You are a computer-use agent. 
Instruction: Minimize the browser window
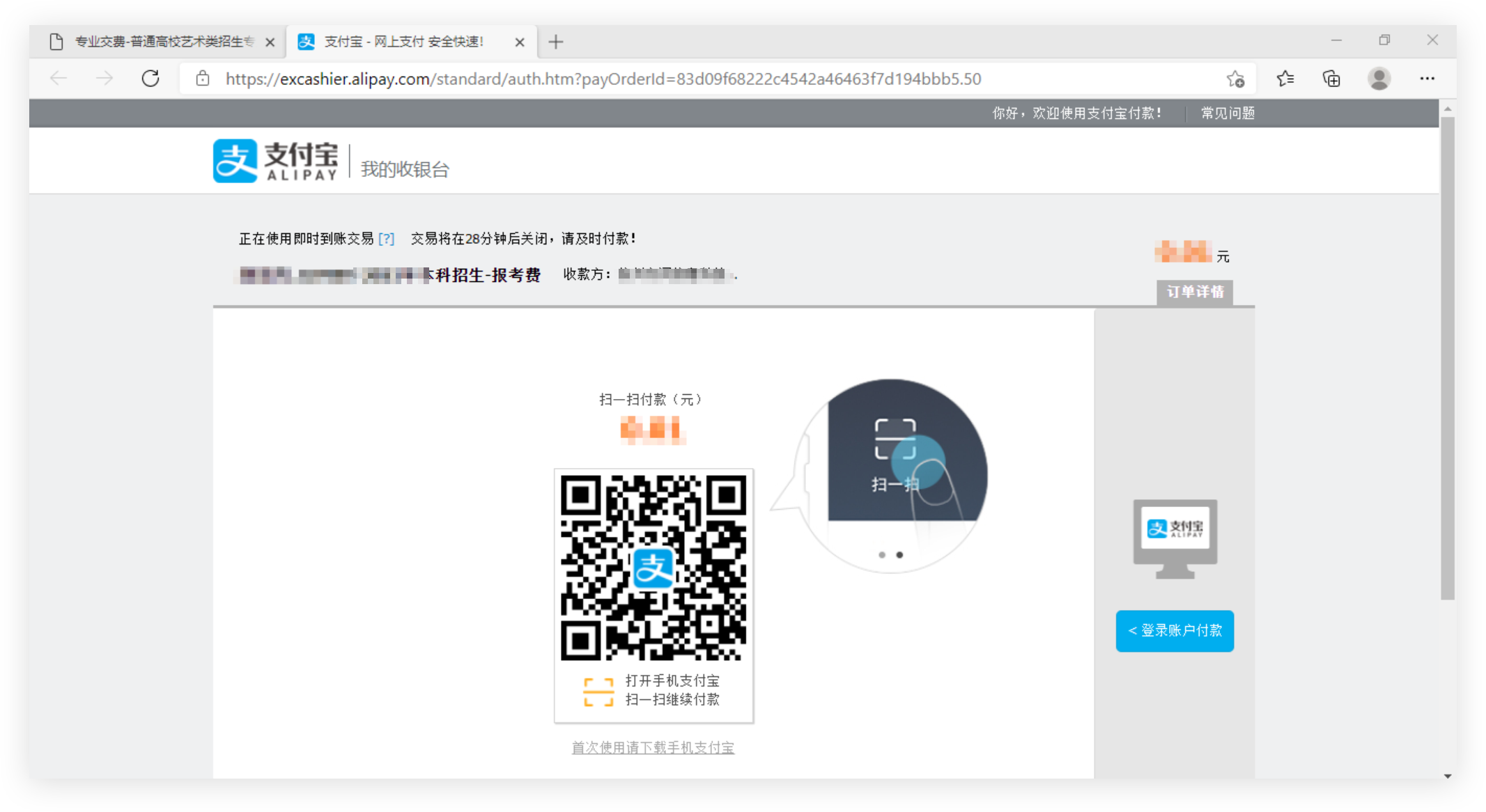point(1336,40)
